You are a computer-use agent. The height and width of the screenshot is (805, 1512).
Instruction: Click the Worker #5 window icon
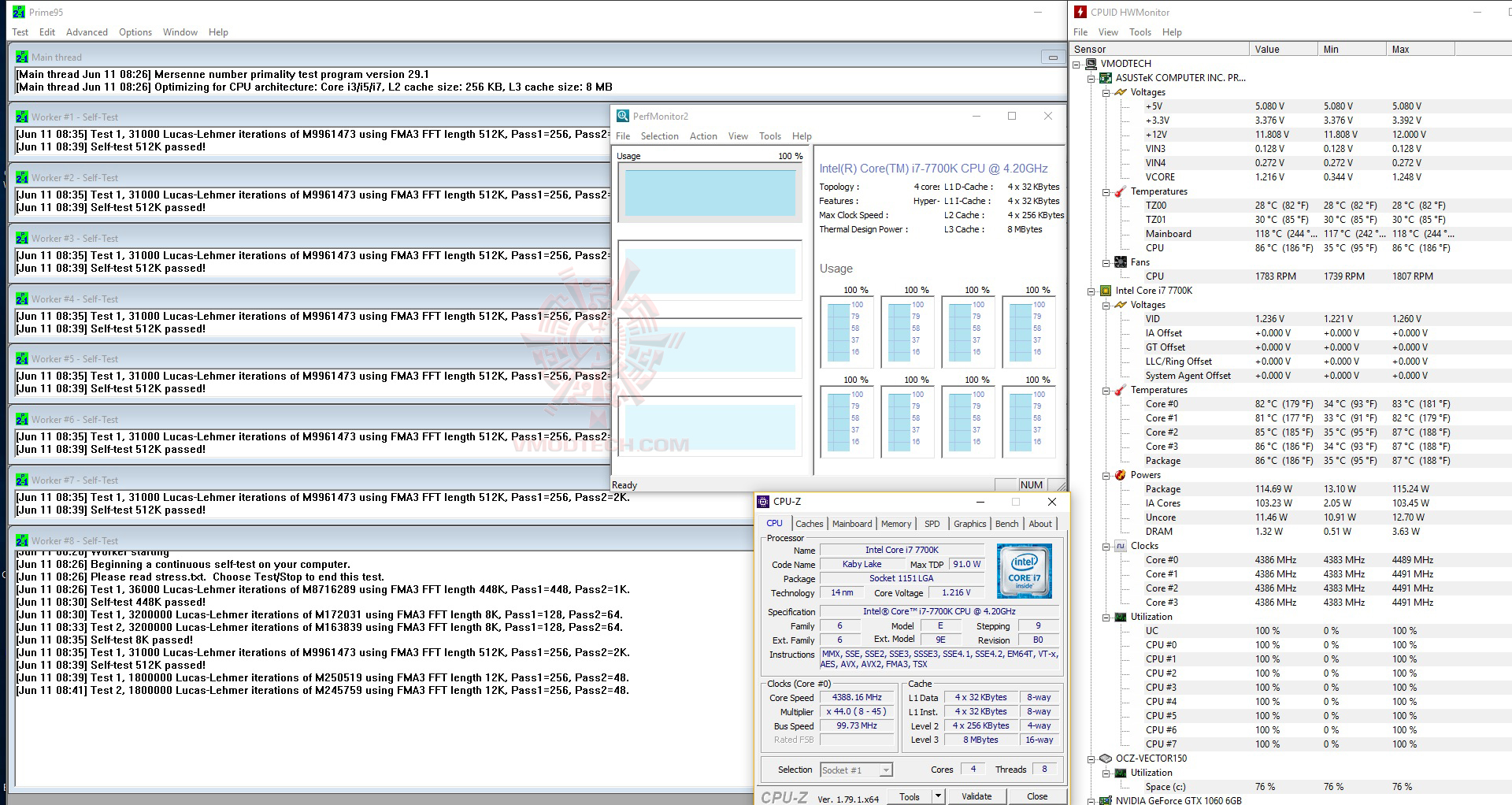coord(22,358)
